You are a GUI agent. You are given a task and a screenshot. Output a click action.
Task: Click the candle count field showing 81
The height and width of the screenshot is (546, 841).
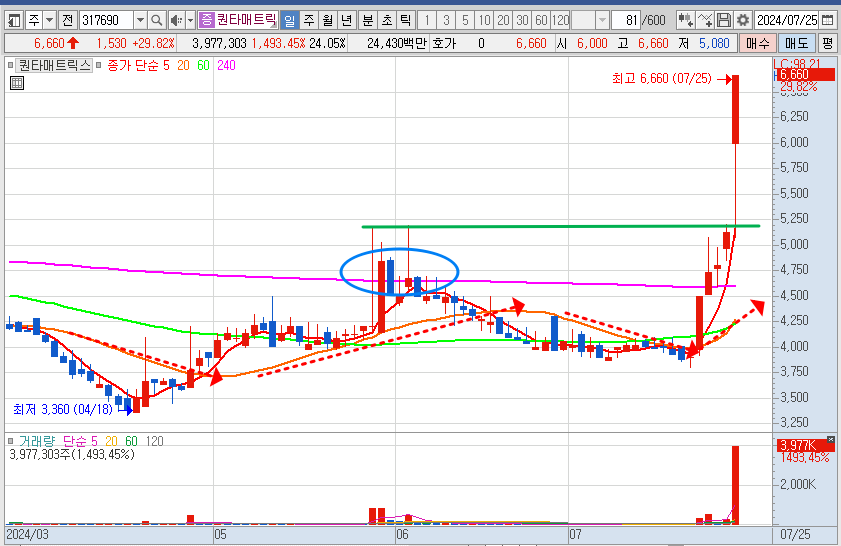[x=626, y=20]
